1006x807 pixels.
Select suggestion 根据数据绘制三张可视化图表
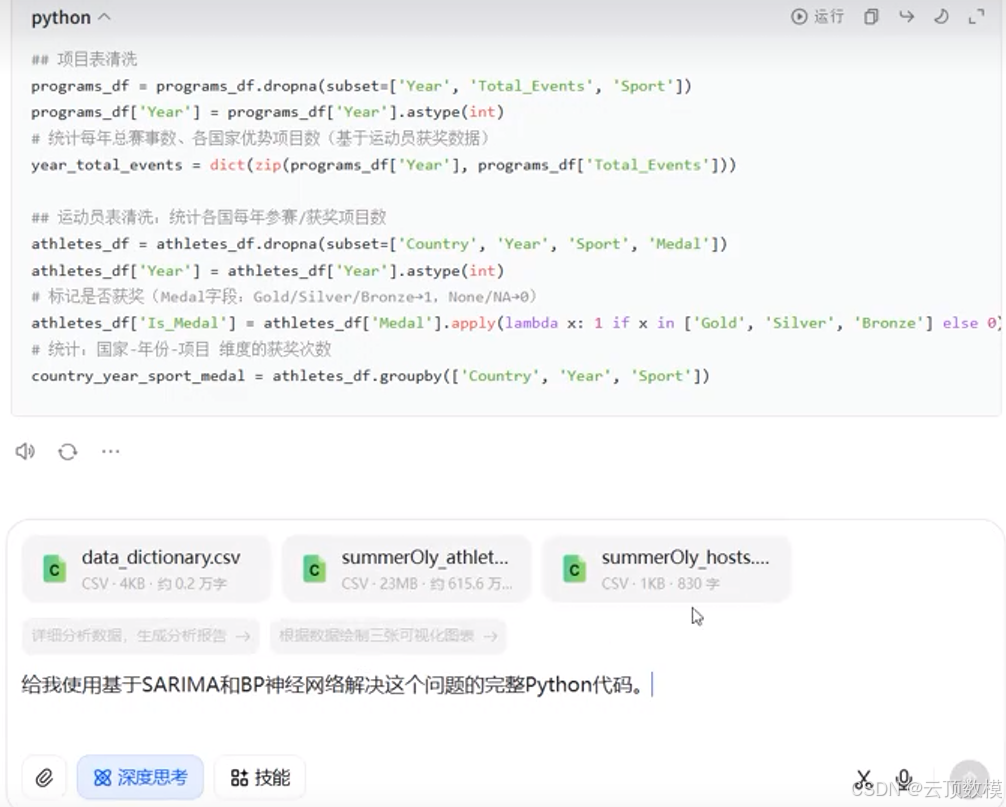coord(388,636)
